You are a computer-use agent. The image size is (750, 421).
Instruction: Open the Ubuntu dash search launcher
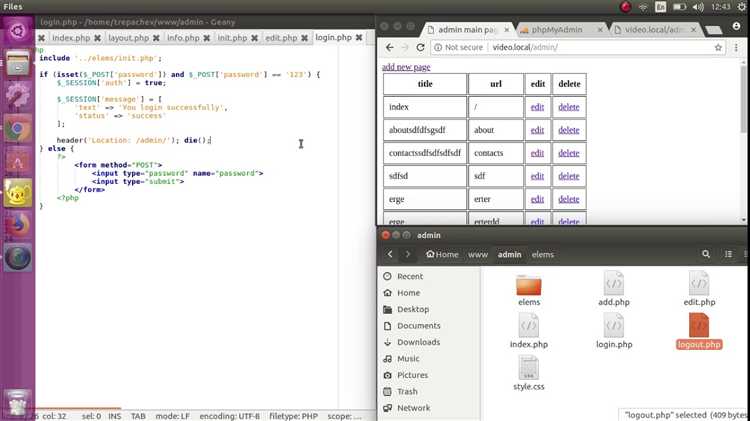point(18,32)
